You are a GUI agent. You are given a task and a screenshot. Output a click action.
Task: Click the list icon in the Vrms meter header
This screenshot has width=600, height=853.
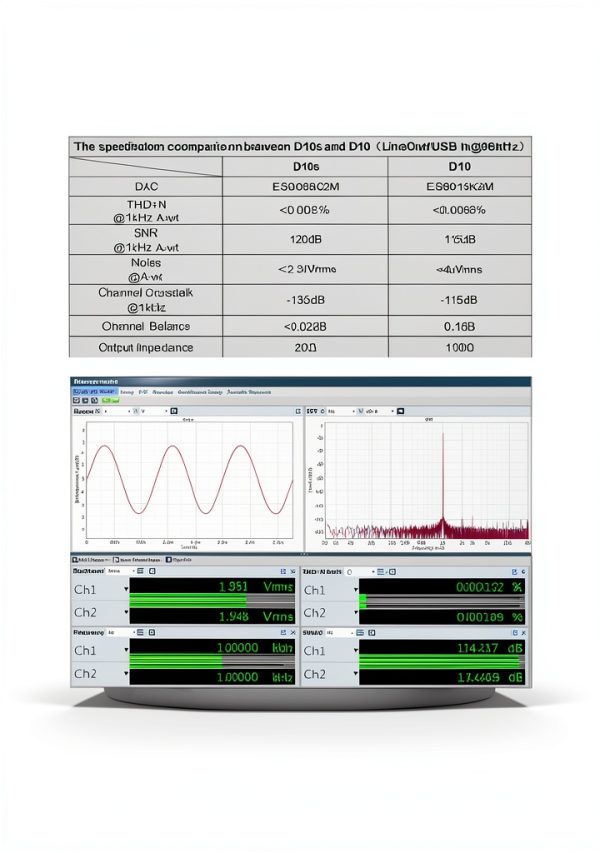[x=140, y=571]
